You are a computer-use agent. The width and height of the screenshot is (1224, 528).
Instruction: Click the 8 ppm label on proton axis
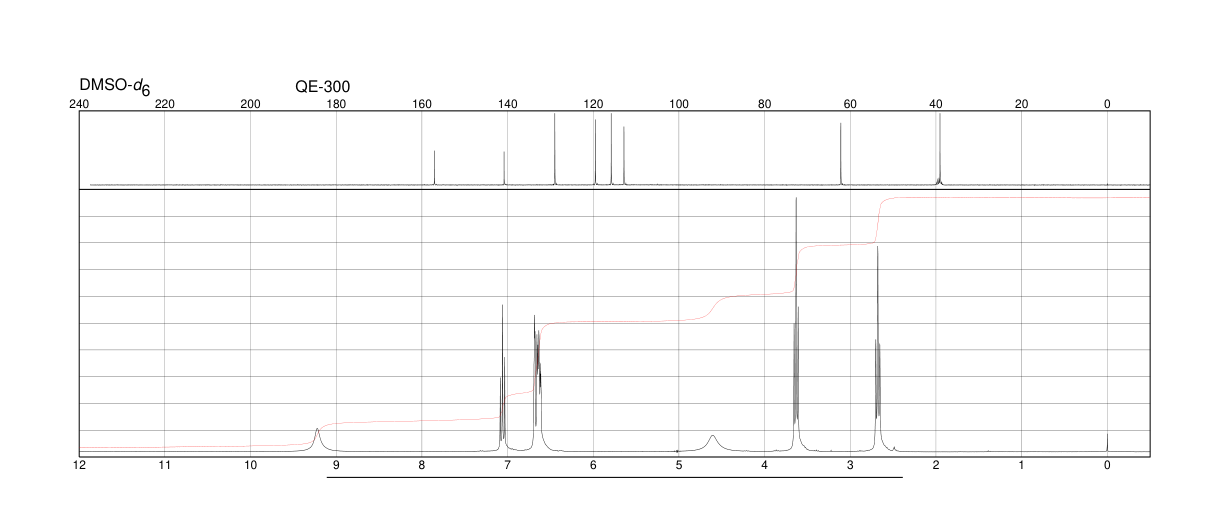click(x=422, y=465)
